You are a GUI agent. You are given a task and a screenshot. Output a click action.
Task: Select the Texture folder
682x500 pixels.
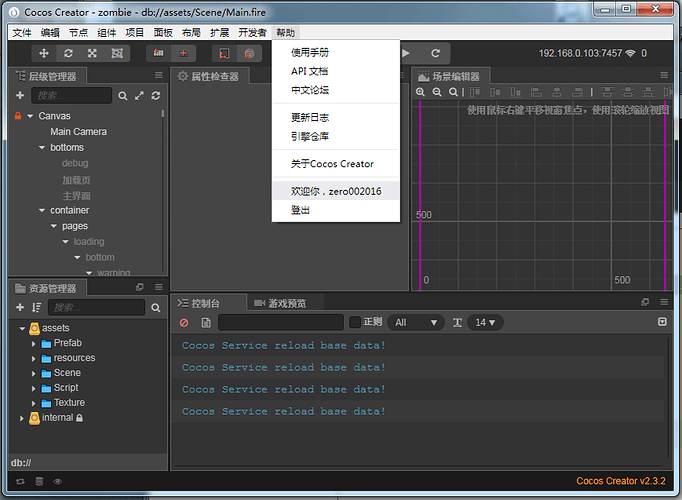(x=69, y=403)
